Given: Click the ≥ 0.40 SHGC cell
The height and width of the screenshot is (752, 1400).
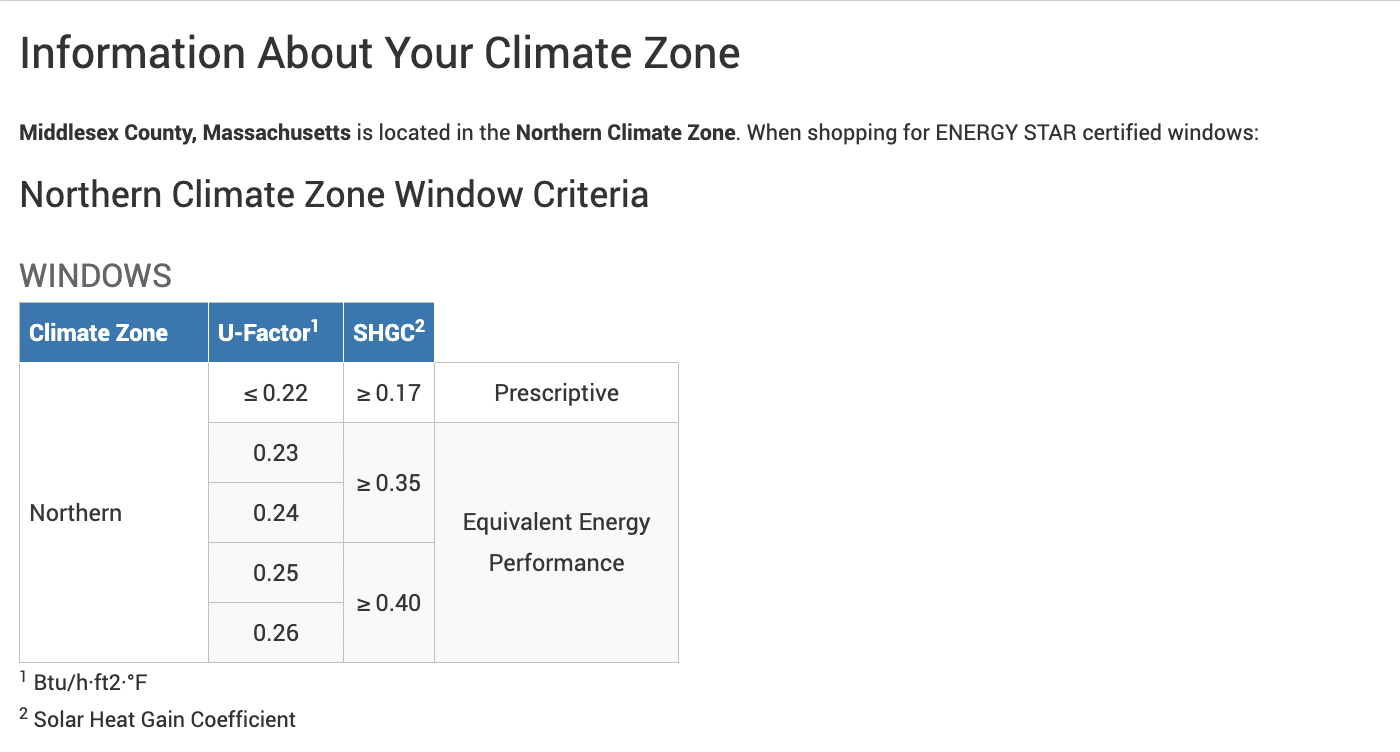Looking at the screenshot, I should 389,603.
